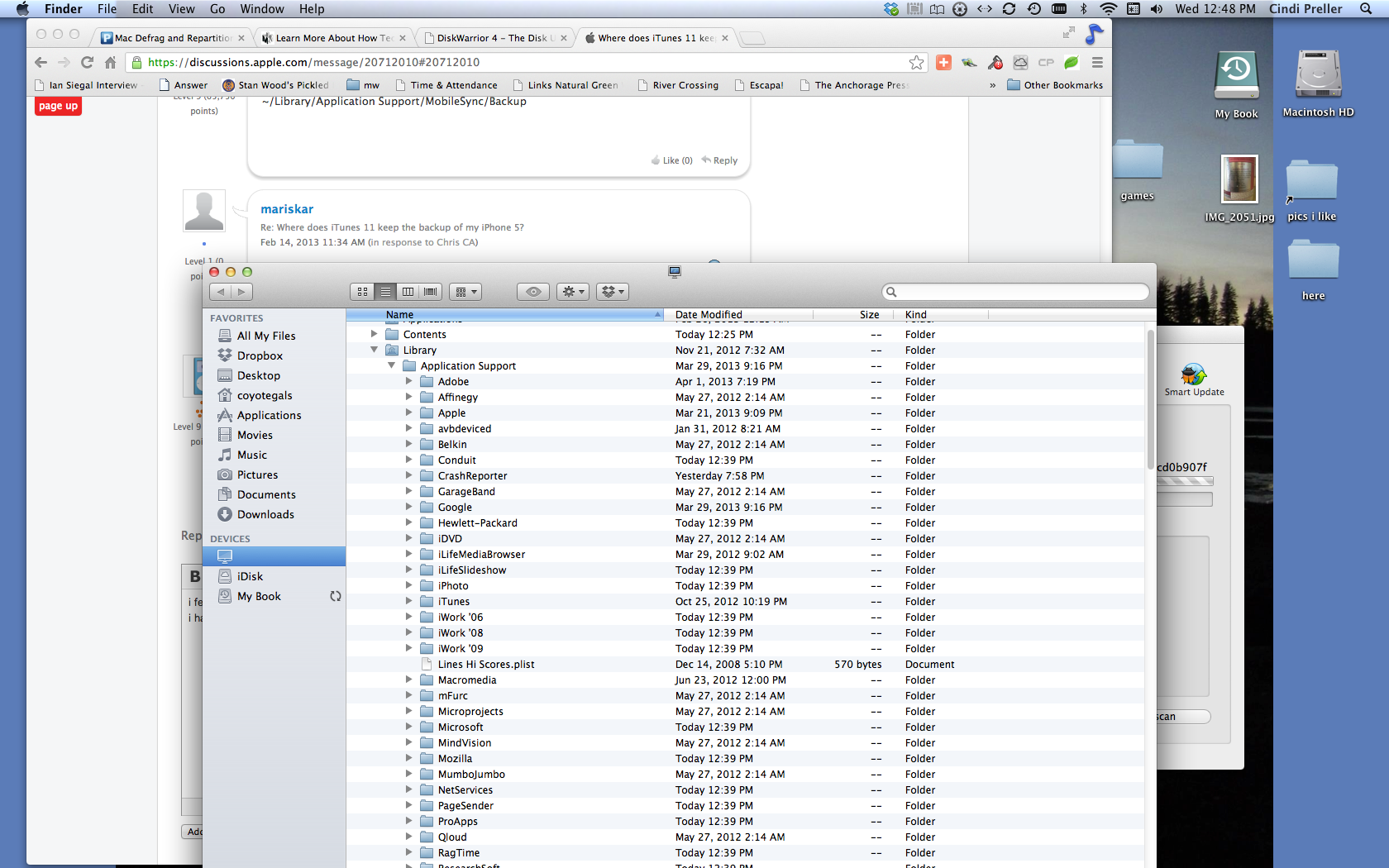This screenshot has width=1389, height=868.
Task: Click the orange plus extension icon
Action: pyautogui.click(x=943, y=63)
